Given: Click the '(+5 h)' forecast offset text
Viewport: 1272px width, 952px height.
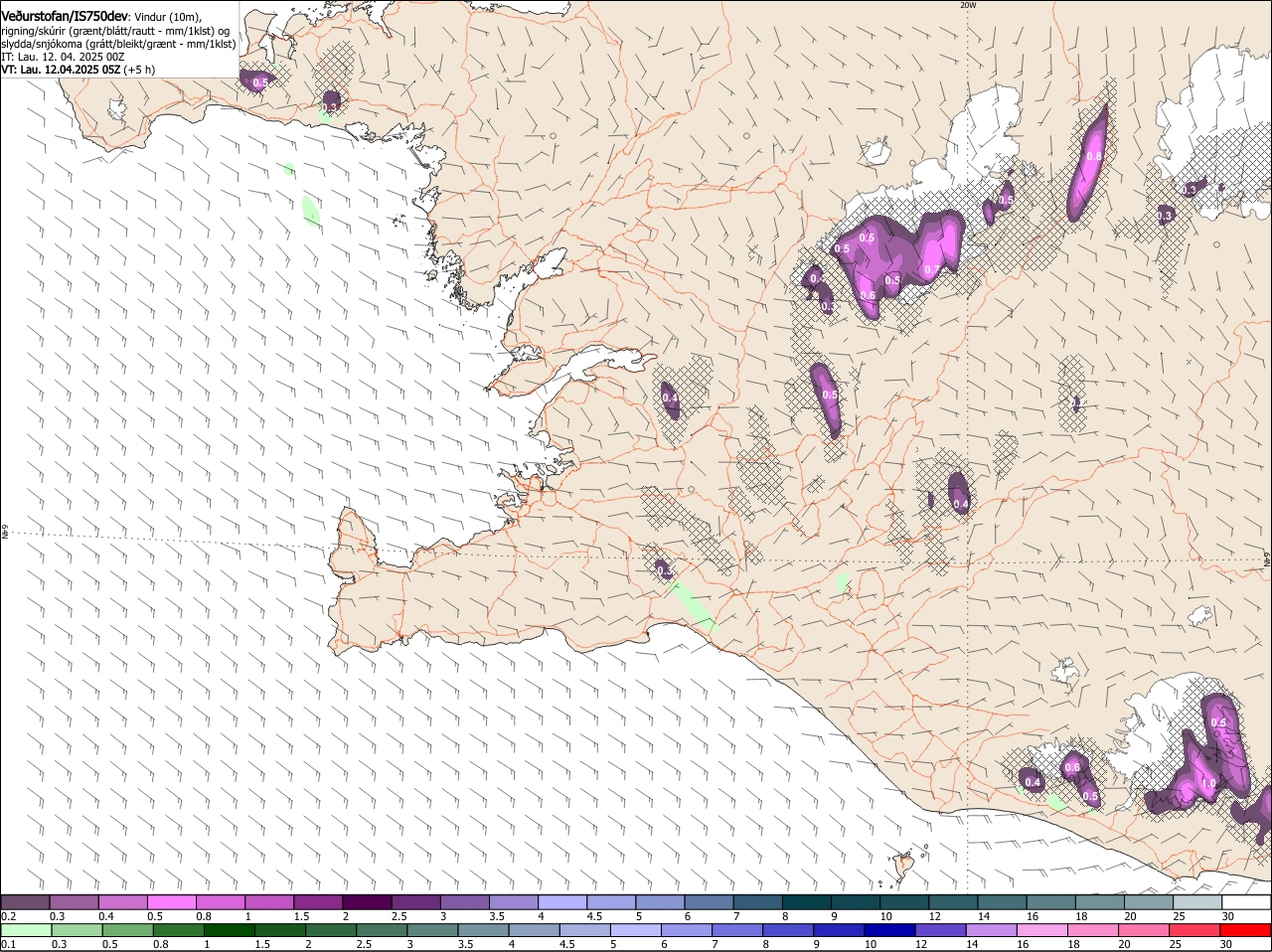Looking at the screenshot, I should pyautogui.click(x=140, y=70).
